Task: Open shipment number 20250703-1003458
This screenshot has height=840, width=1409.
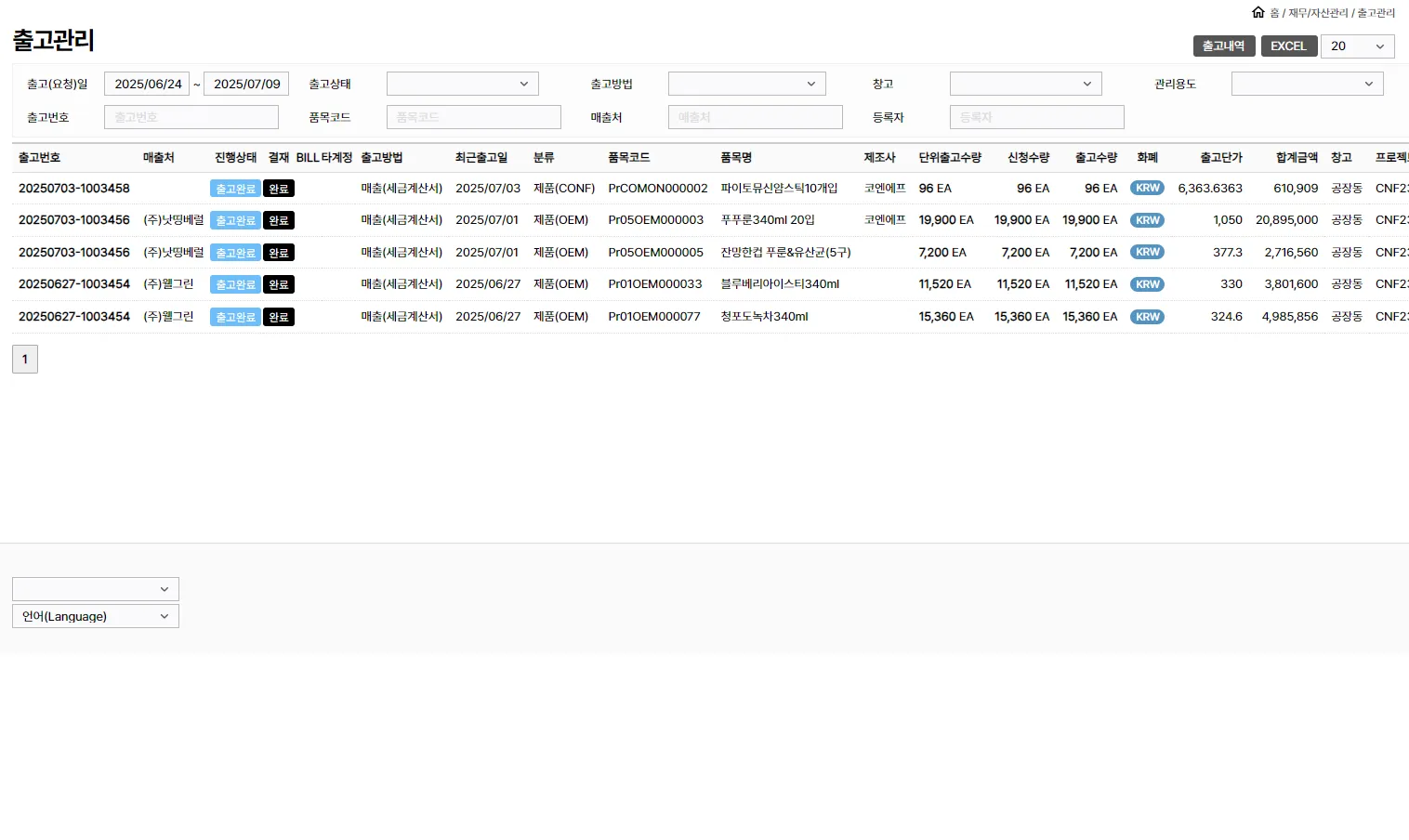Action: click(74, 189)
